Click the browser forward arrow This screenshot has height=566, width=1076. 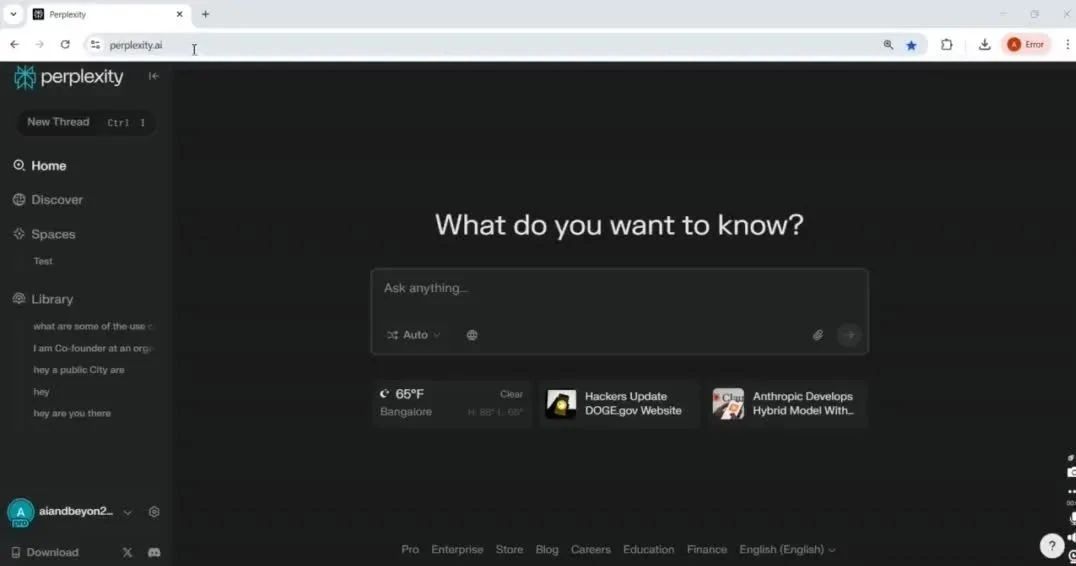tap(40, 45)
